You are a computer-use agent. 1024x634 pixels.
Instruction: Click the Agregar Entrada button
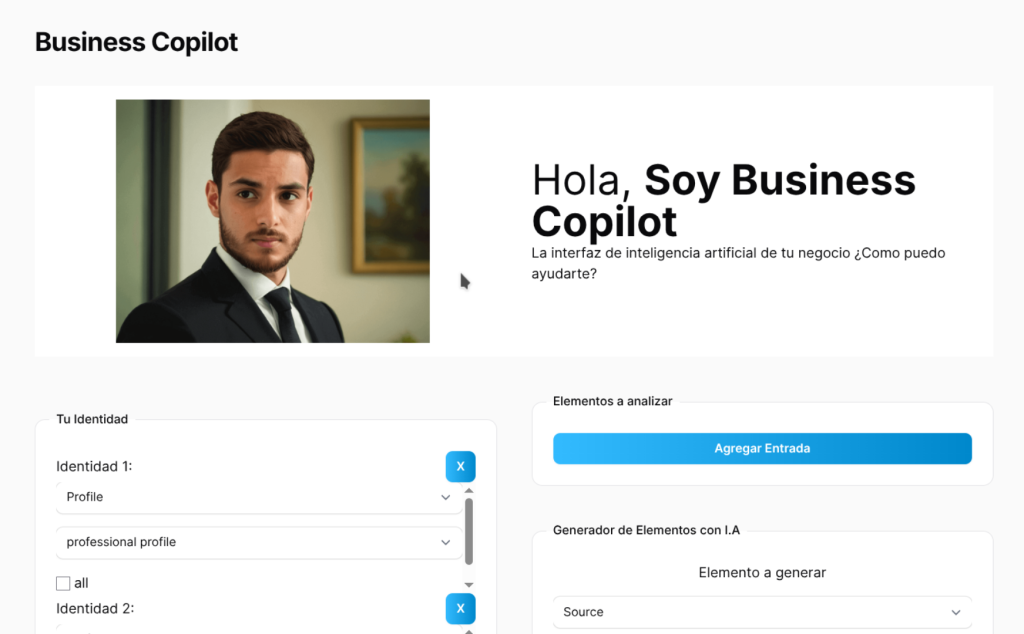coord(762,449)
